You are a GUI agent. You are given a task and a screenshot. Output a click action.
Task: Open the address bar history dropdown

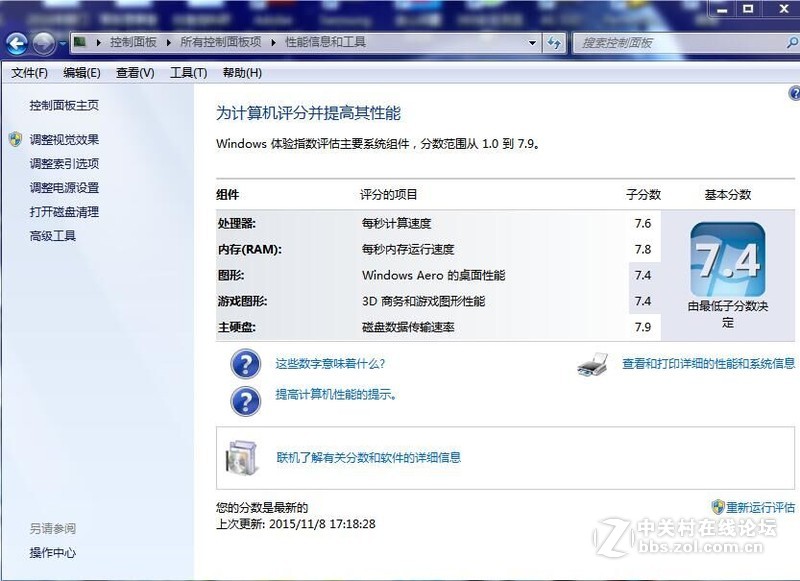(x=532, y=43)
